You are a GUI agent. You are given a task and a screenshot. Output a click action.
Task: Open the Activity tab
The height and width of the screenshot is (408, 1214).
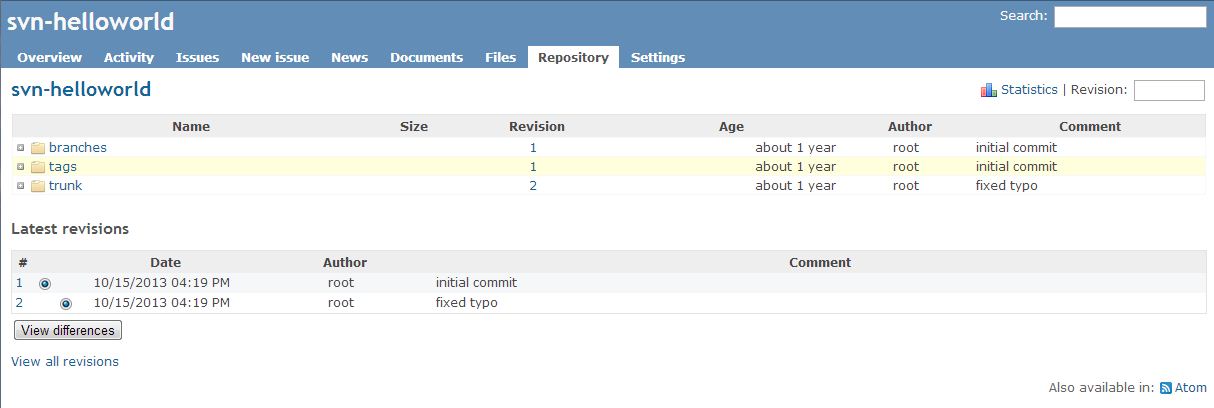(129, 57)
